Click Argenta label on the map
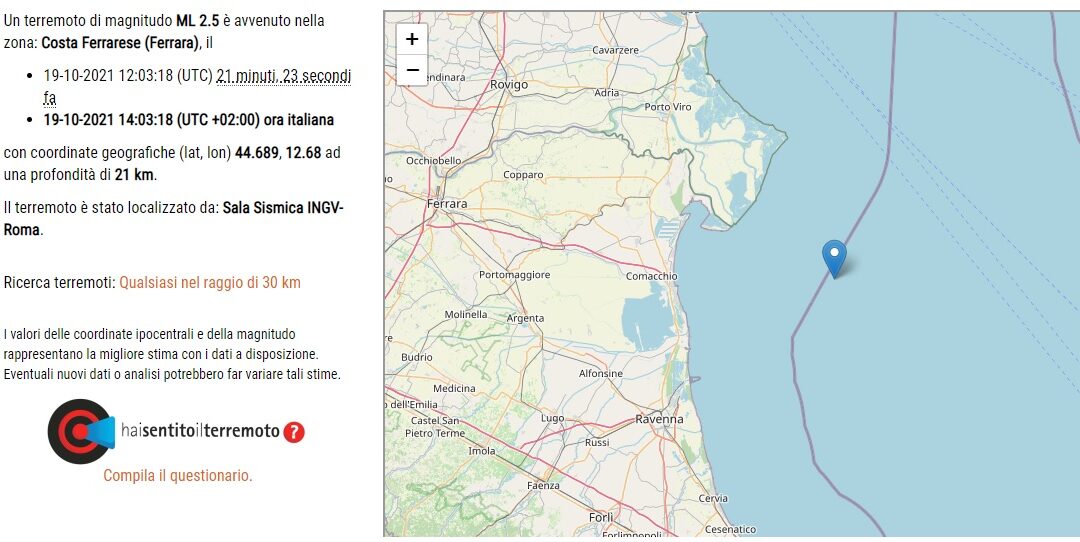The image size is (1080, 542). point(525,318)
